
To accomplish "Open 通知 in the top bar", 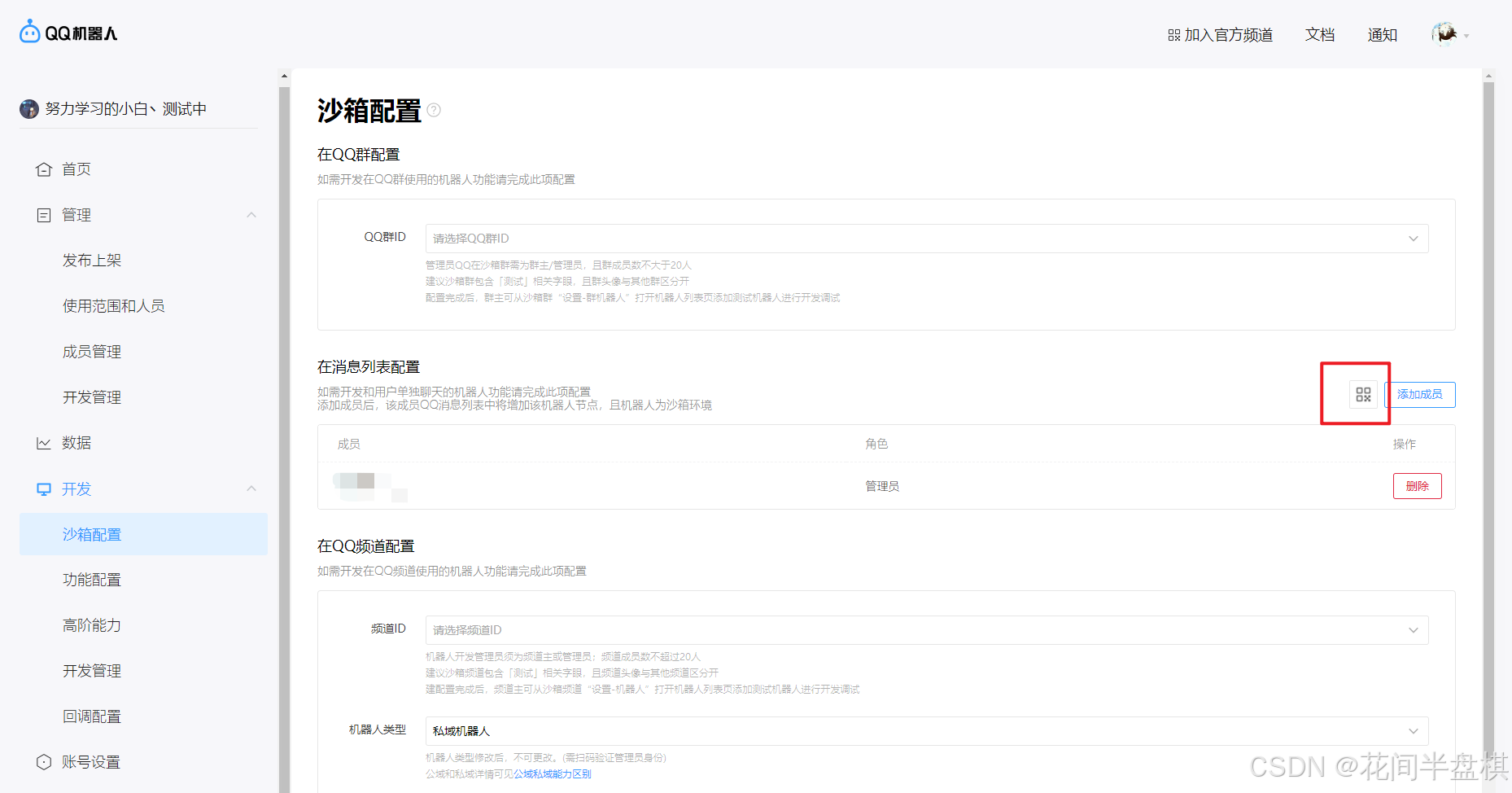I will 1383,35.
